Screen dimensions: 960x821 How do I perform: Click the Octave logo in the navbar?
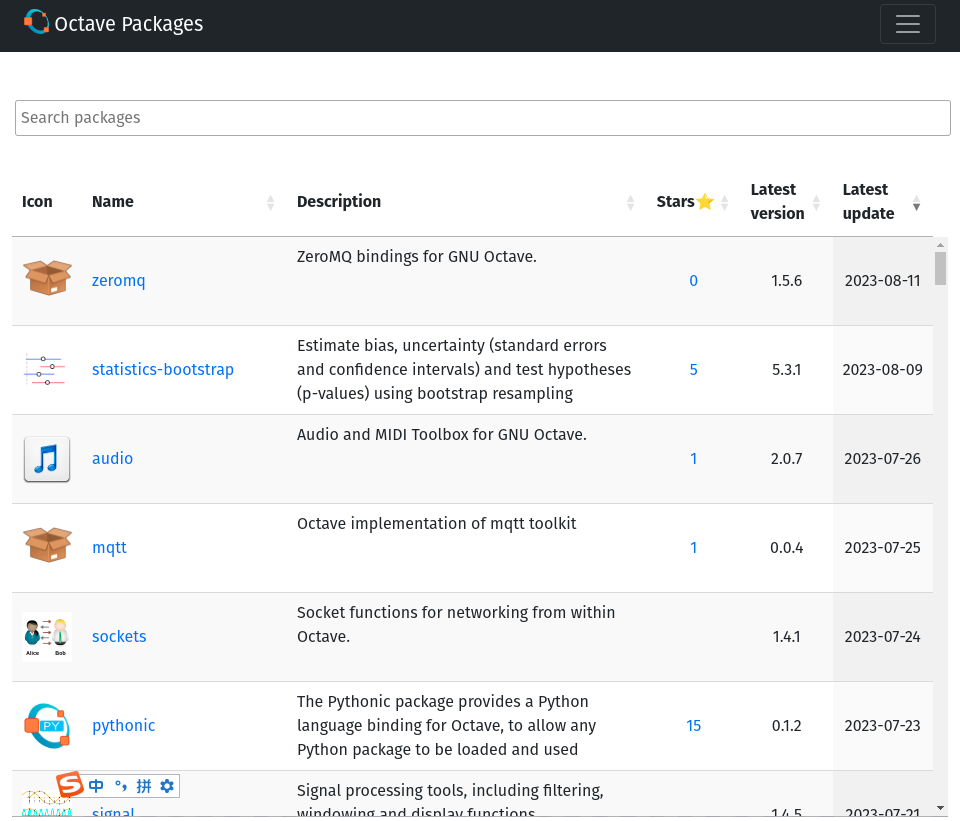click(36, 22)
